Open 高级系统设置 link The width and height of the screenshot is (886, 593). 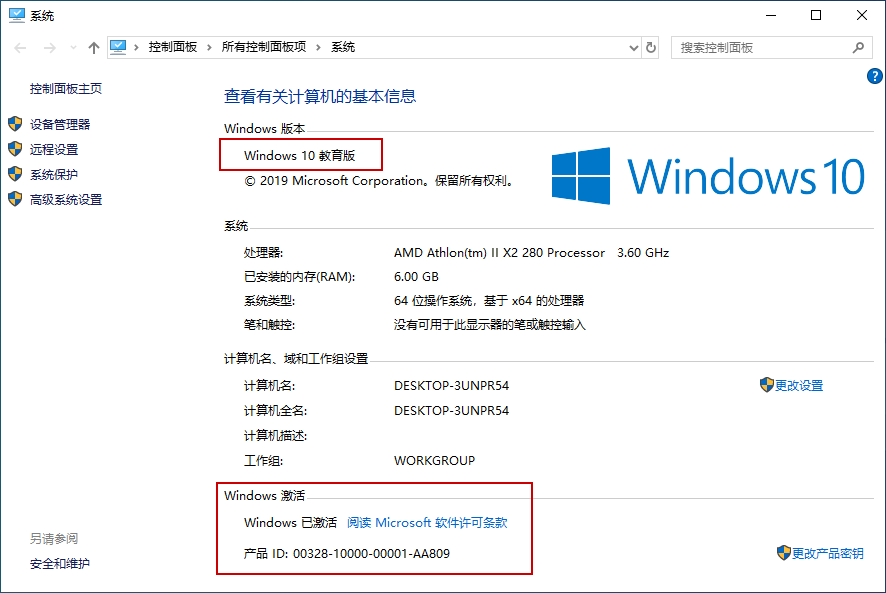[x=66, y=200]
